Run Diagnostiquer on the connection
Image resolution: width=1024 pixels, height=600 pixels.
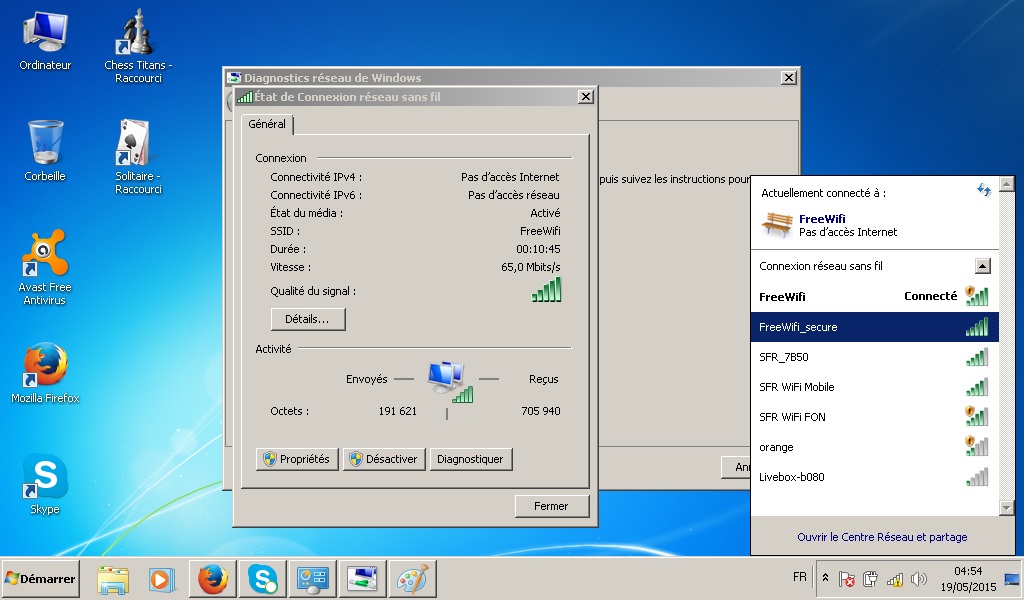coord(471,459)
